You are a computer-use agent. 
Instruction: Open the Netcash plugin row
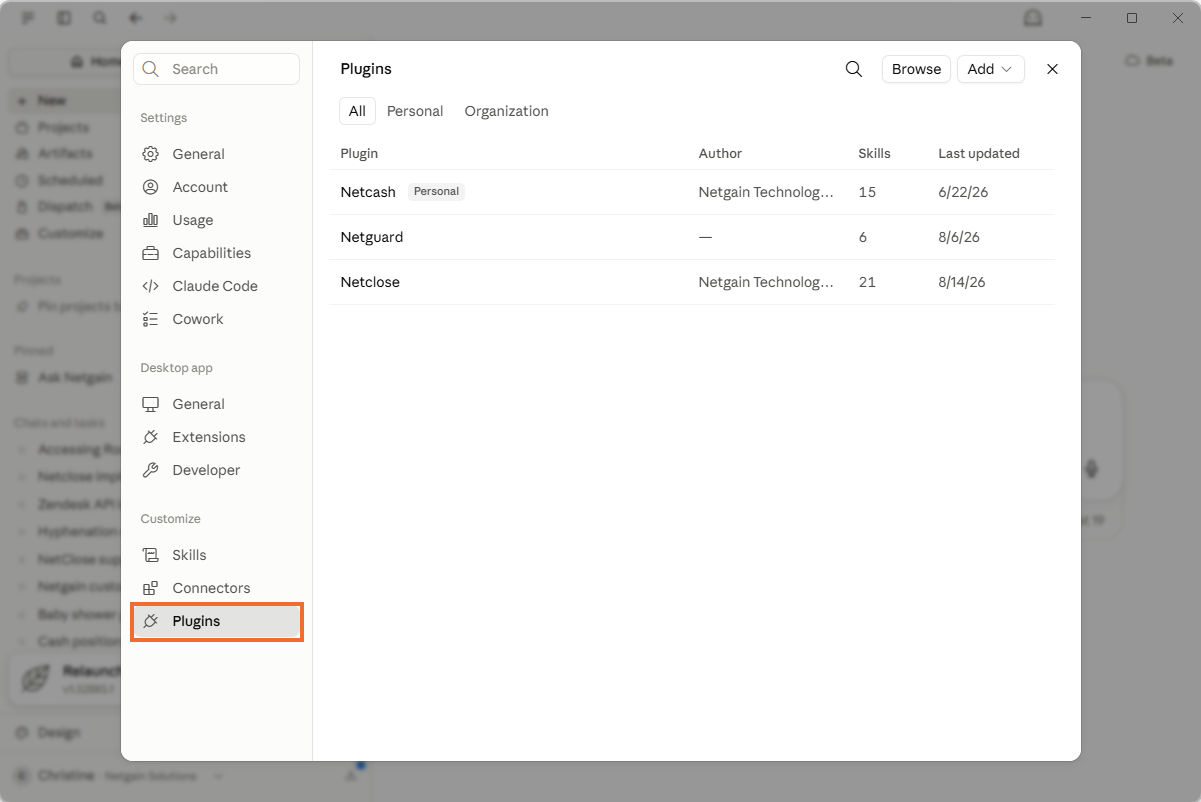point(692,192)
